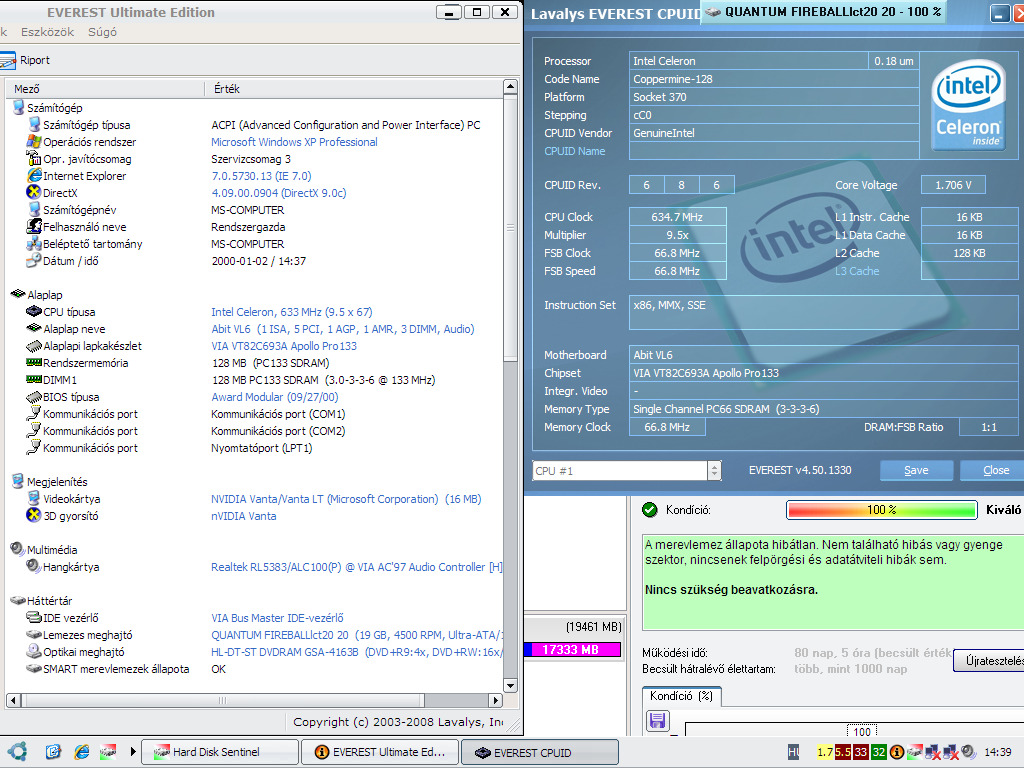Click the Felhasználó neve user icon
1024x768 pixels.
tap(34, 226)
